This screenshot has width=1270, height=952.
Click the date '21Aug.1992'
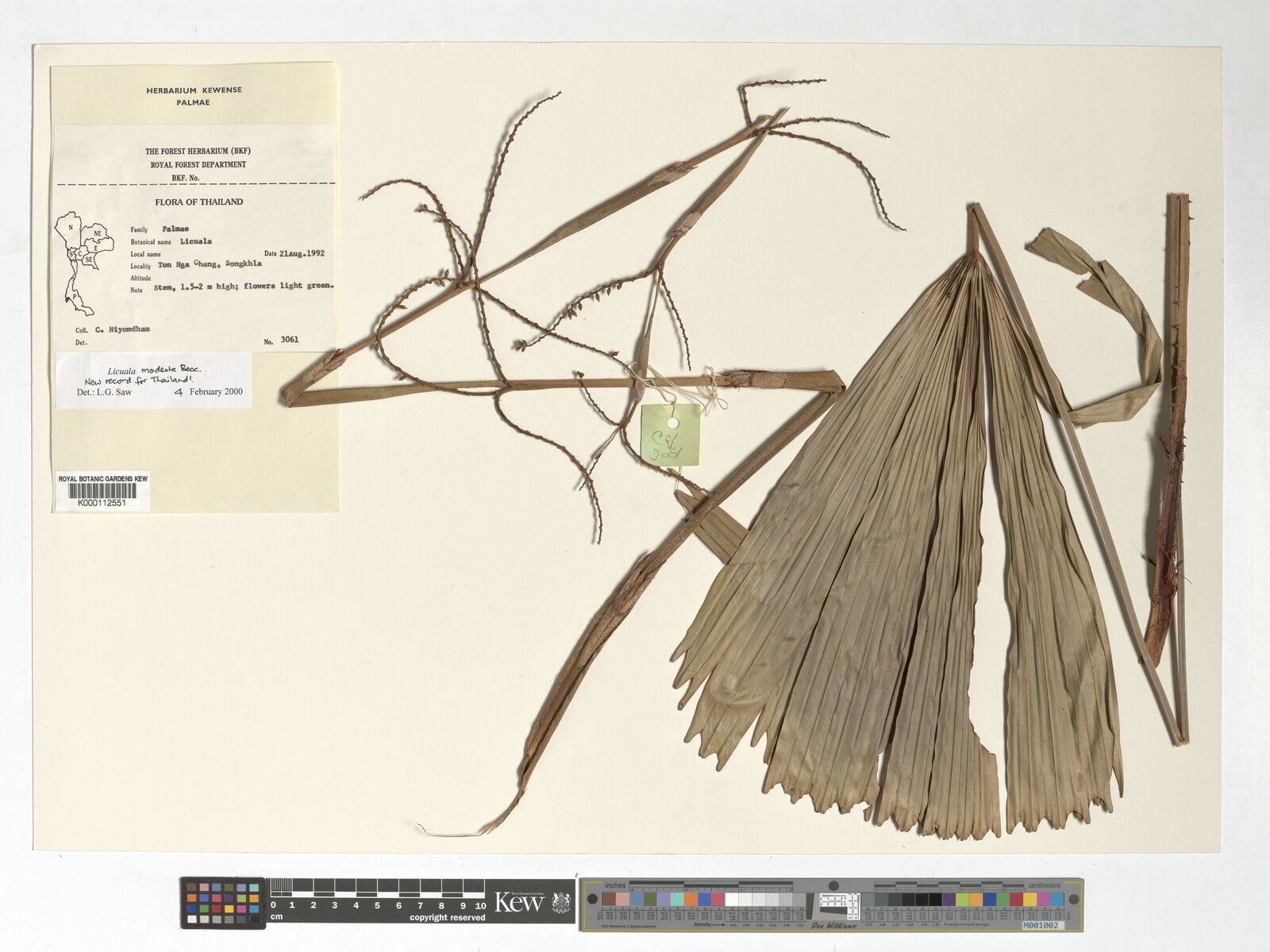coord(302,254)
